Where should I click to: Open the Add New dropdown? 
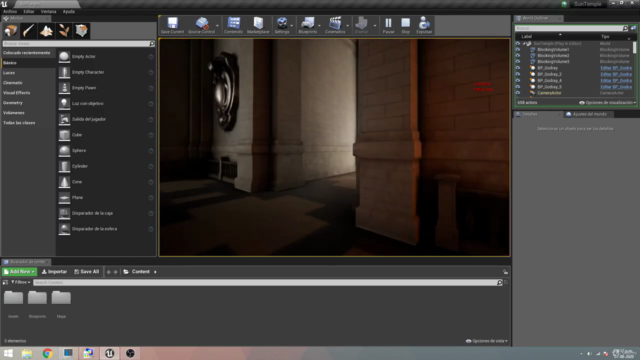pyautogui.click(x=19, y=271)
